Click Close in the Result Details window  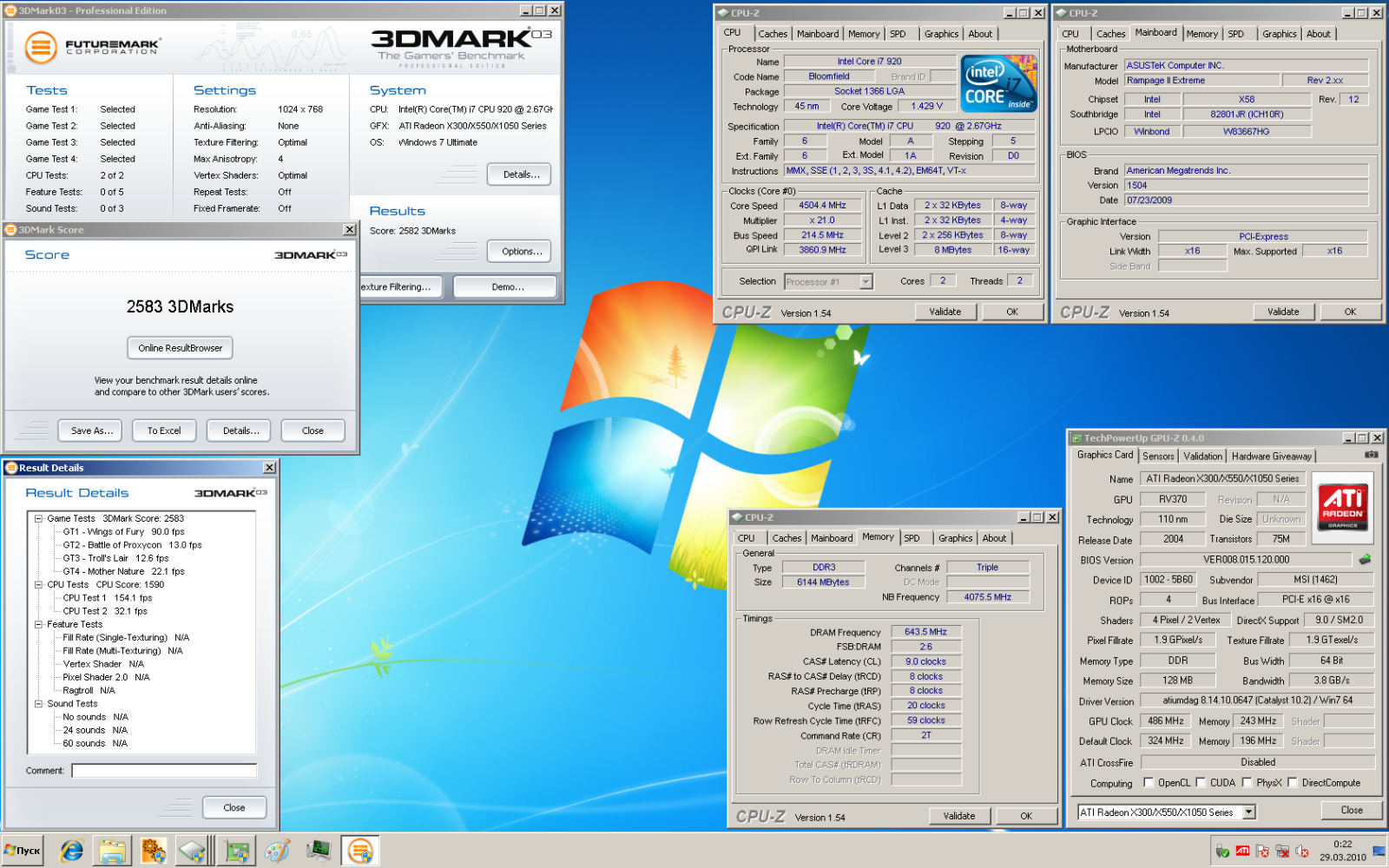[234, 807]
